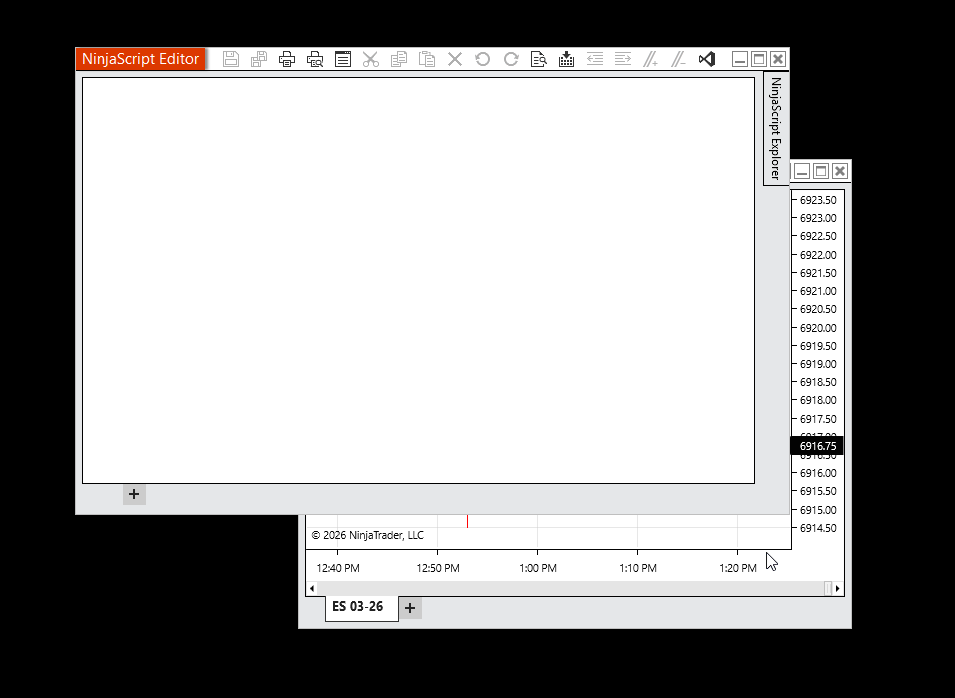Screen dimensions: 955x698
Task: Compile the NinjaScript code
Action: tap(566, 58)
